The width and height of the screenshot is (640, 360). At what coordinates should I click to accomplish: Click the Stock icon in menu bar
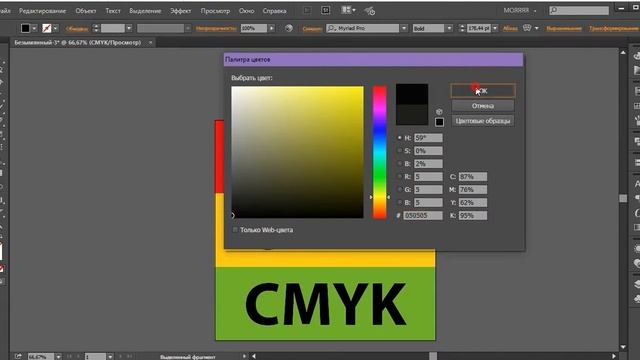pyautogui.click(x=326, y=10)
